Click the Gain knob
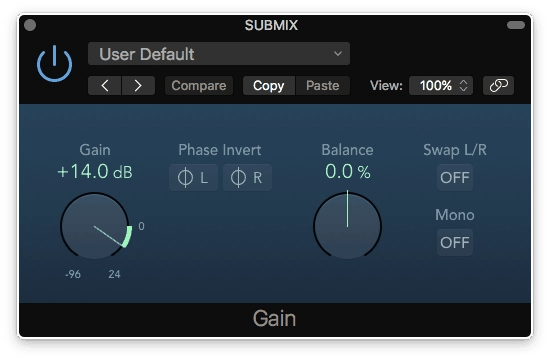Viewport: 550px width, 360px height. (x=95, y=226)
